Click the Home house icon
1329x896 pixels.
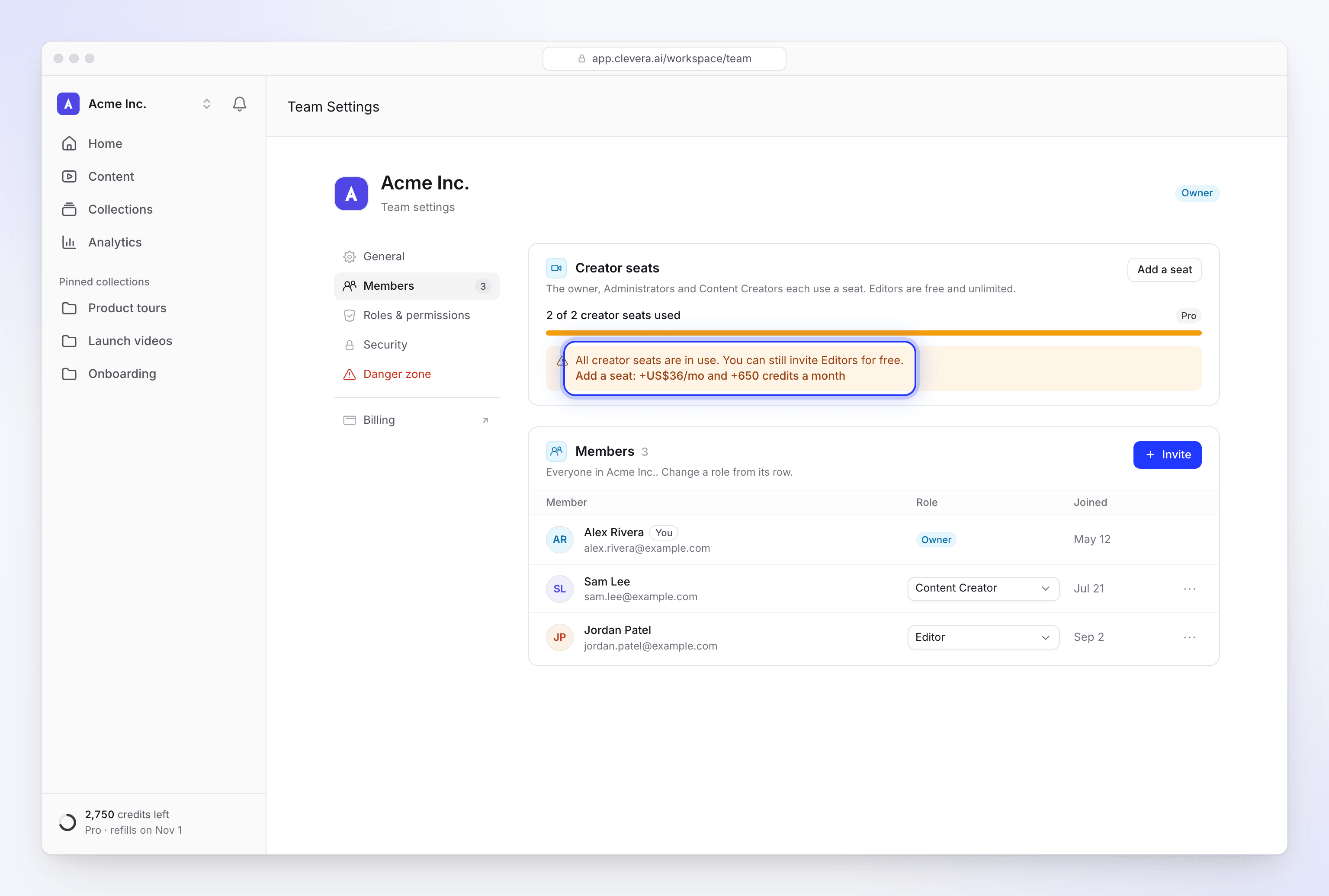coord(69,144)
